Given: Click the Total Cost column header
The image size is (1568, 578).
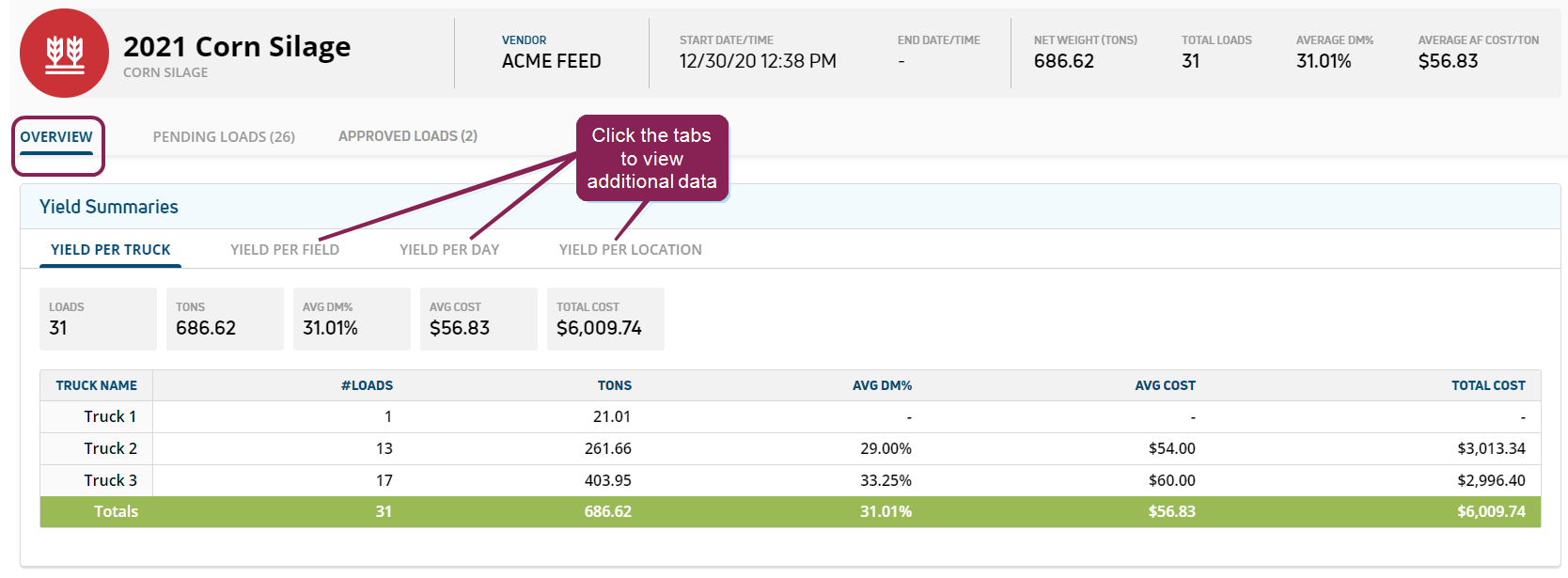Looking at the screenshot, I should 1487,385.
